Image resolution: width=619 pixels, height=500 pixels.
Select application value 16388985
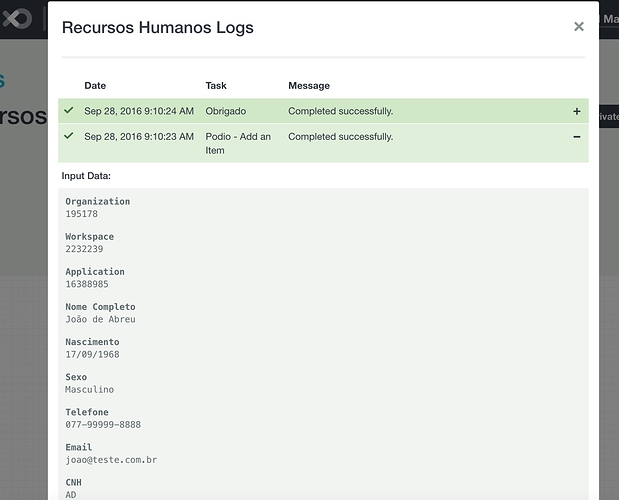(x=87, y=284)
